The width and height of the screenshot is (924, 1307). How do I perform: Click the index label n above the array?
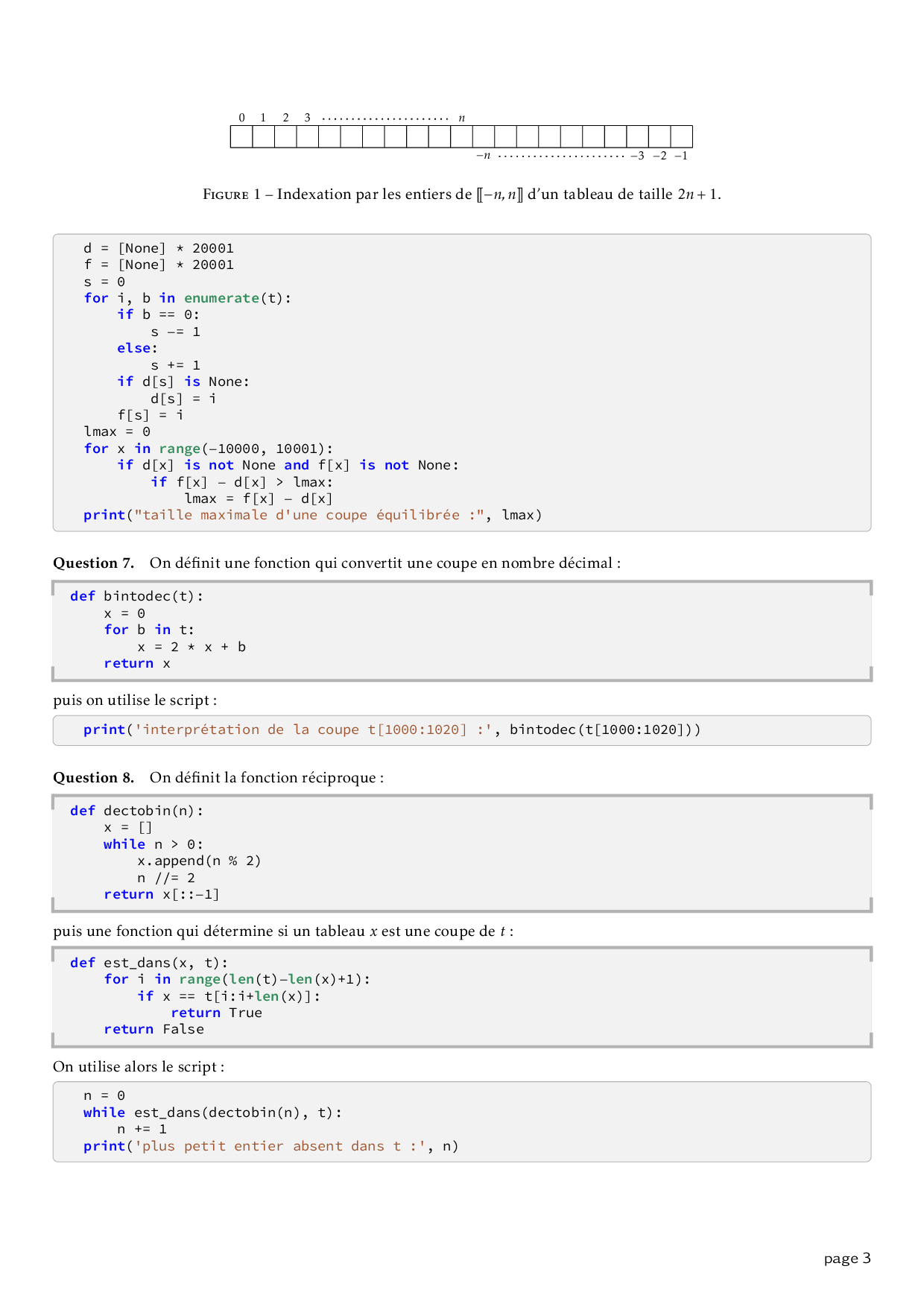click(x=461, y=118)
